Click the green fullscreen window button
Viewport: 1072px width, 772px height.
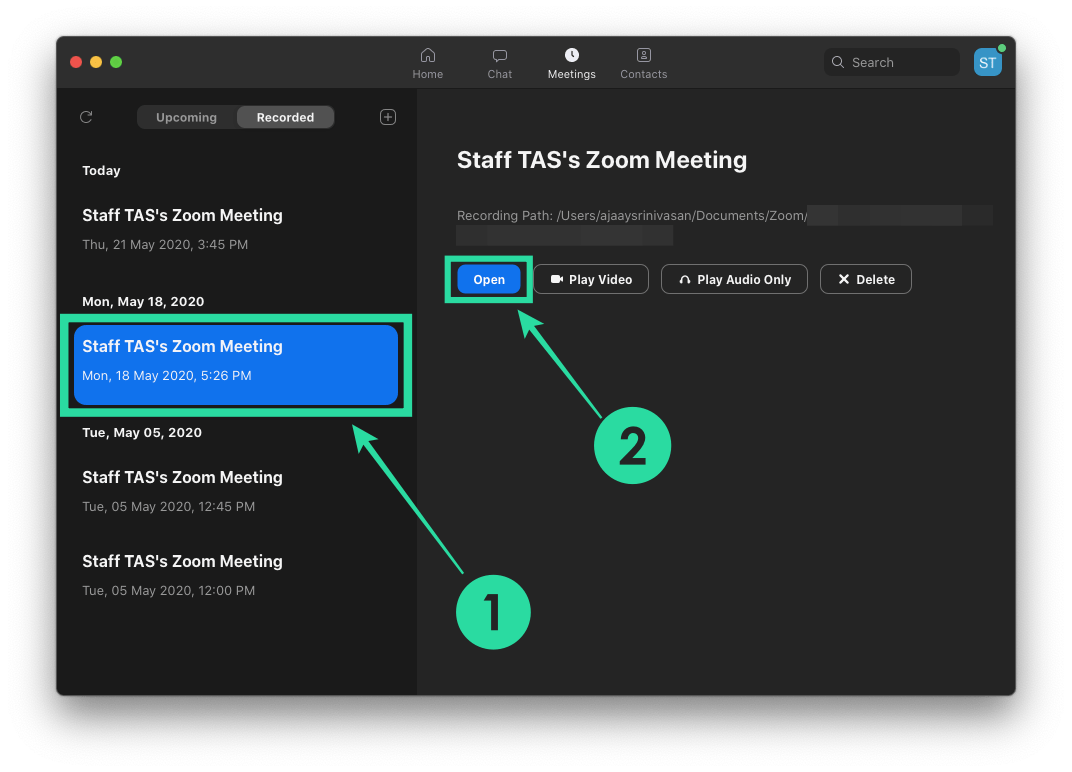(x=116, y=62)
